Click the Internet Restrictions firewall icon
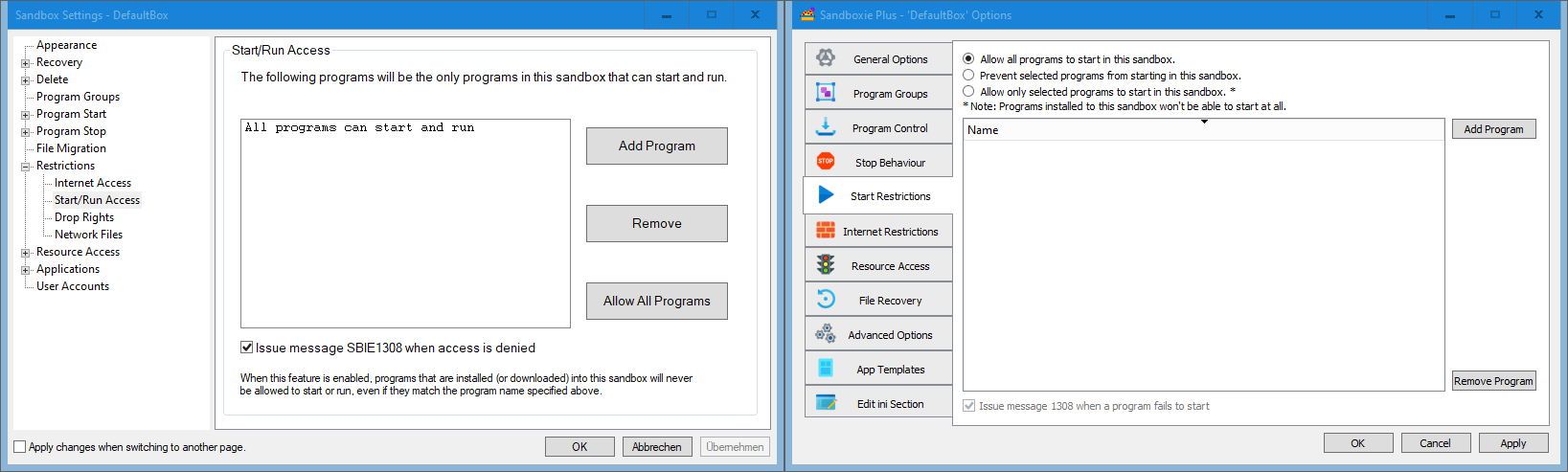The height and width of the screenshot is (472, 1568). [826, 231]
